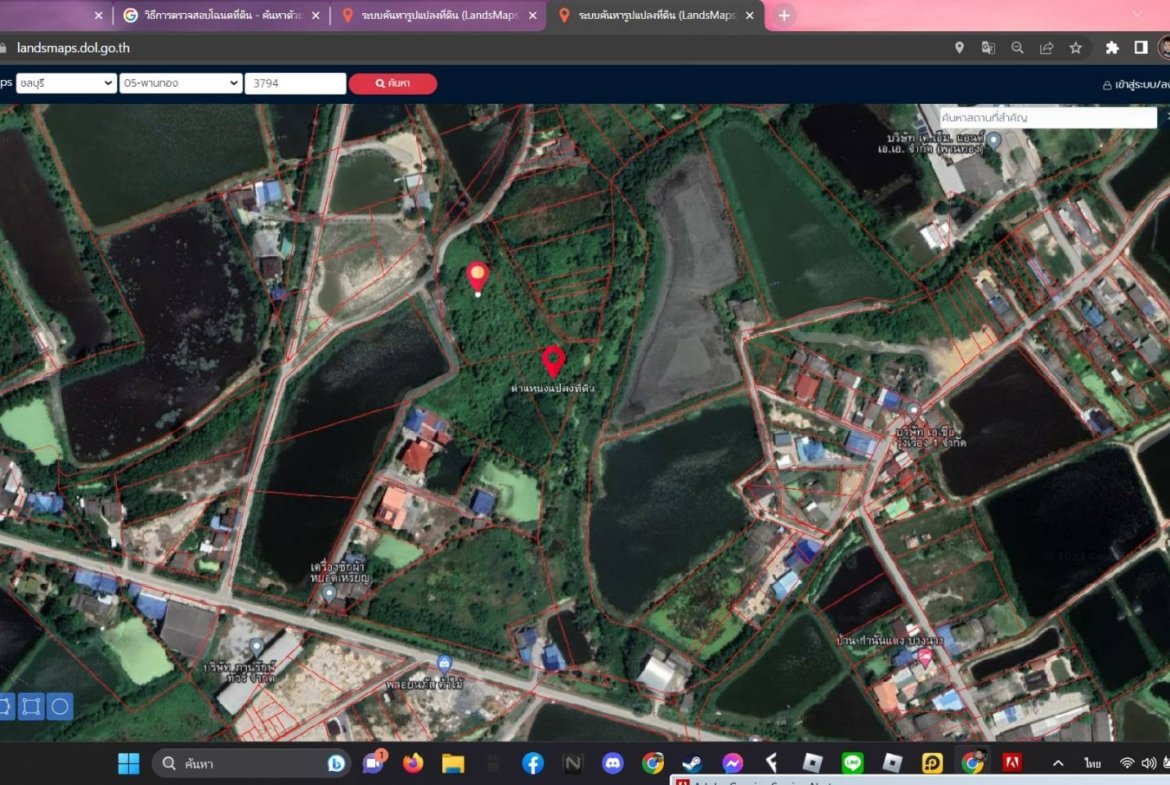Click the red ค้นหา search button

(x=392, y=84)
